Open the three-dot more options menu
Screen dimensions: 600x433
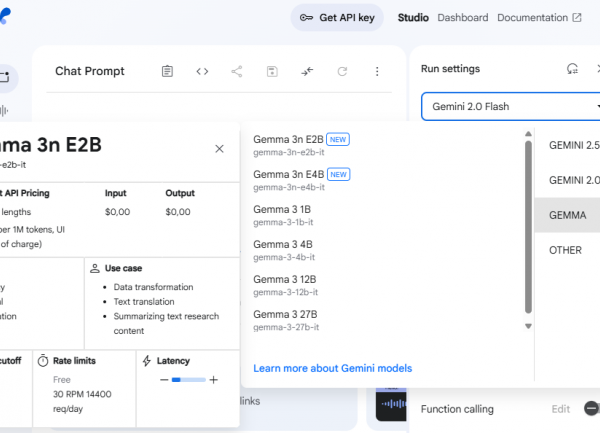click(377, 71)
